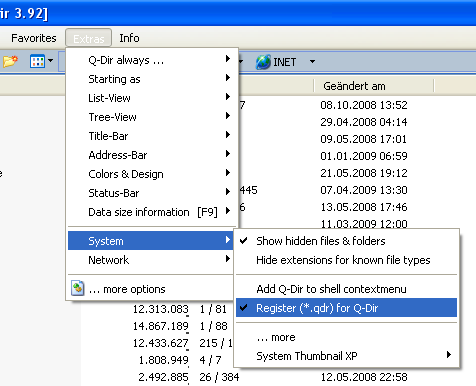Click the more options icon
This screenshot has width=476, height=386.
(x=78, y=289)
